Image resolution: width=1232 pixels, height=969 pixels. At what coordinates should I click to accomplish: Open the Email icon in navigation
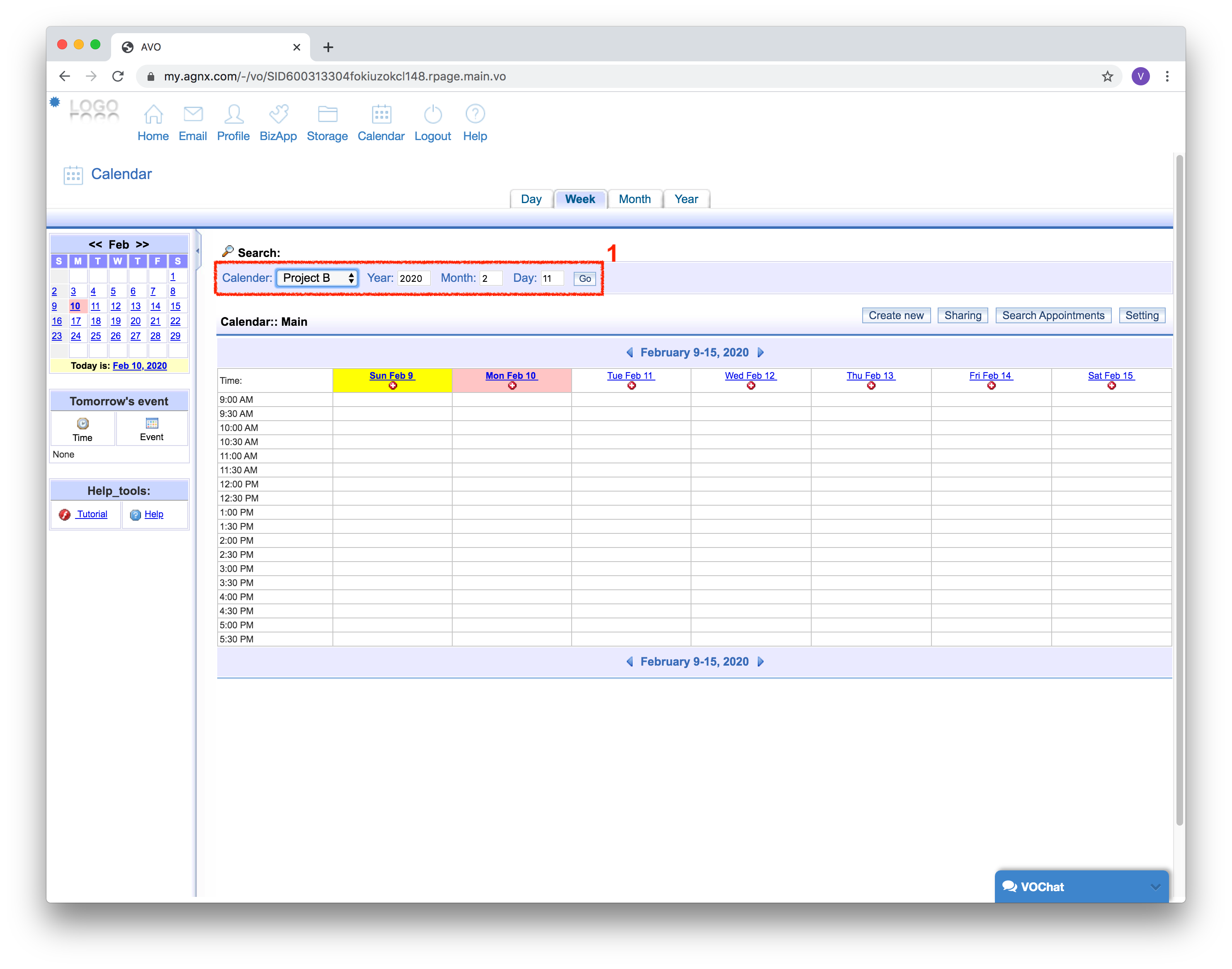[193, 114]
